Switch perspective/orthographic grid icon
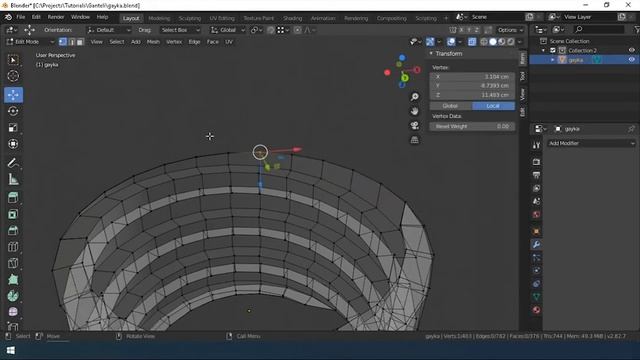Screen dimensions: 640x360 point(415,140)
